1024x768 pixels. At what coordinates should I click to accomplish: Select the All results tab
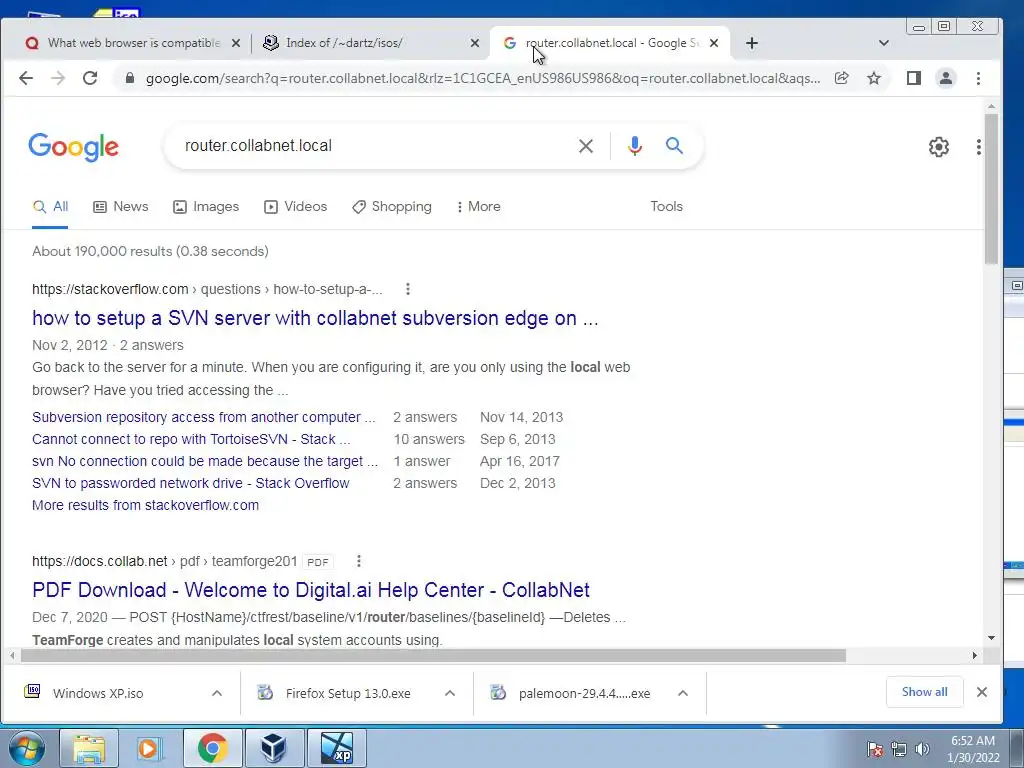pos(50,206)
